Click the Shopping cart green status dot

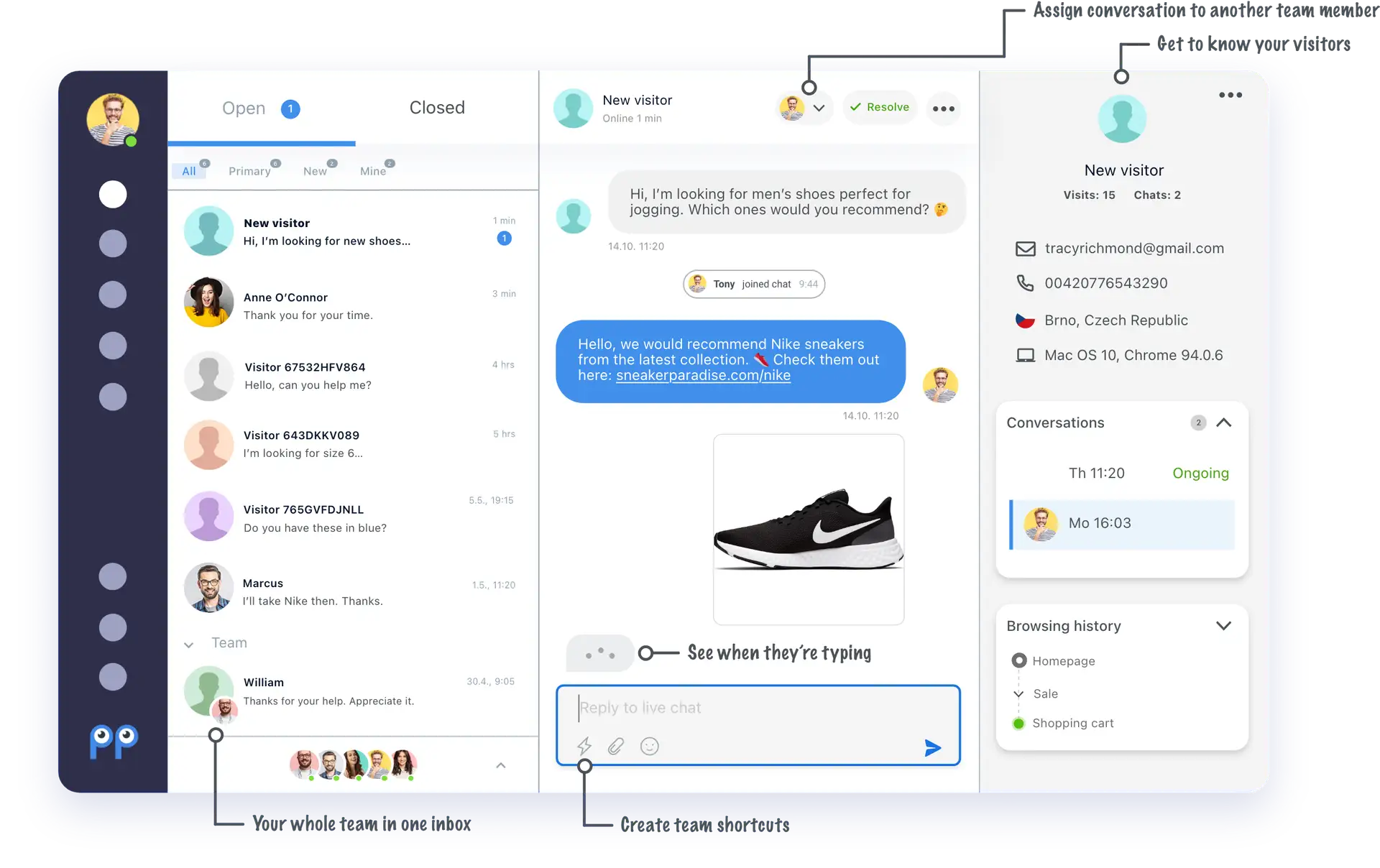(x=1018, y=724)
